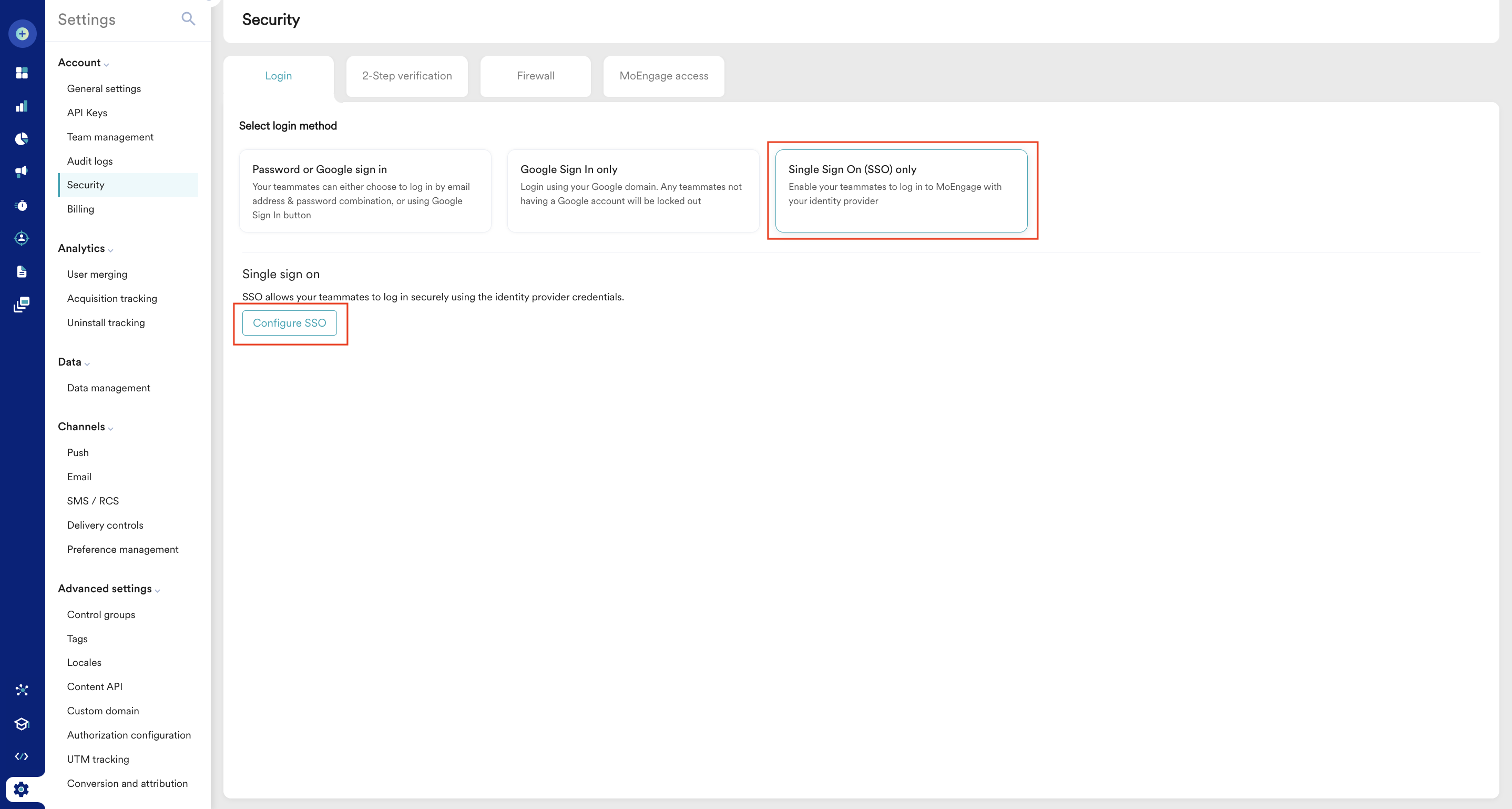Click the Configure SSO button
Image resolution: width=1512 pixels, height=809 pixels.
pos(289,323)
